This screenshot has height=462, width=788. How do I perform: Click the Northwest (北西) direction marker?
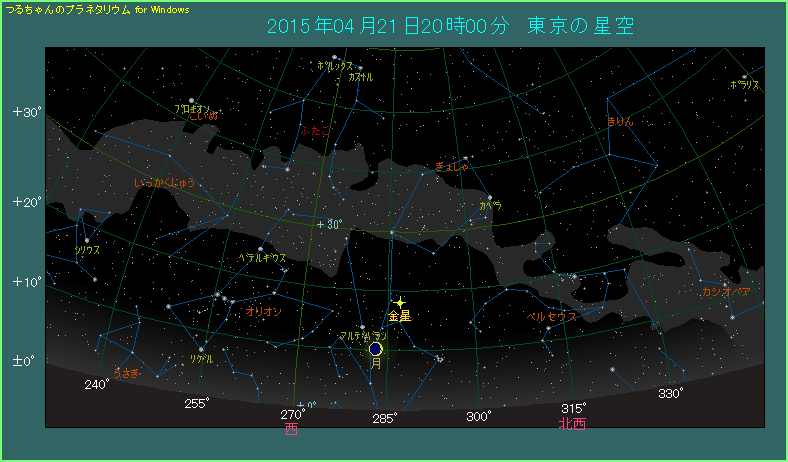572,423
